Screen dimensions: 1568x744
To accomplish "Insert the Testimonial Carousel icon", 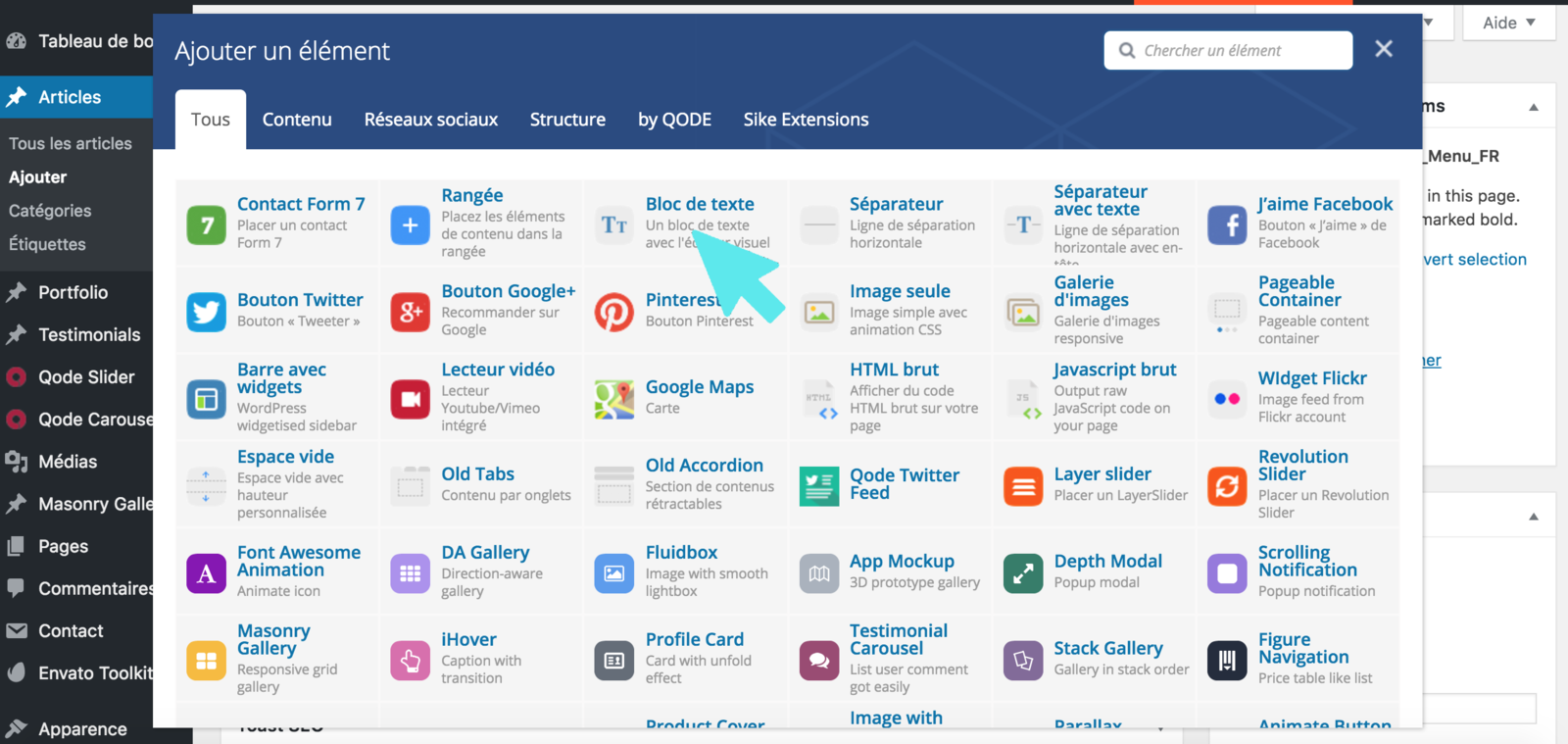I will (819, 661).
